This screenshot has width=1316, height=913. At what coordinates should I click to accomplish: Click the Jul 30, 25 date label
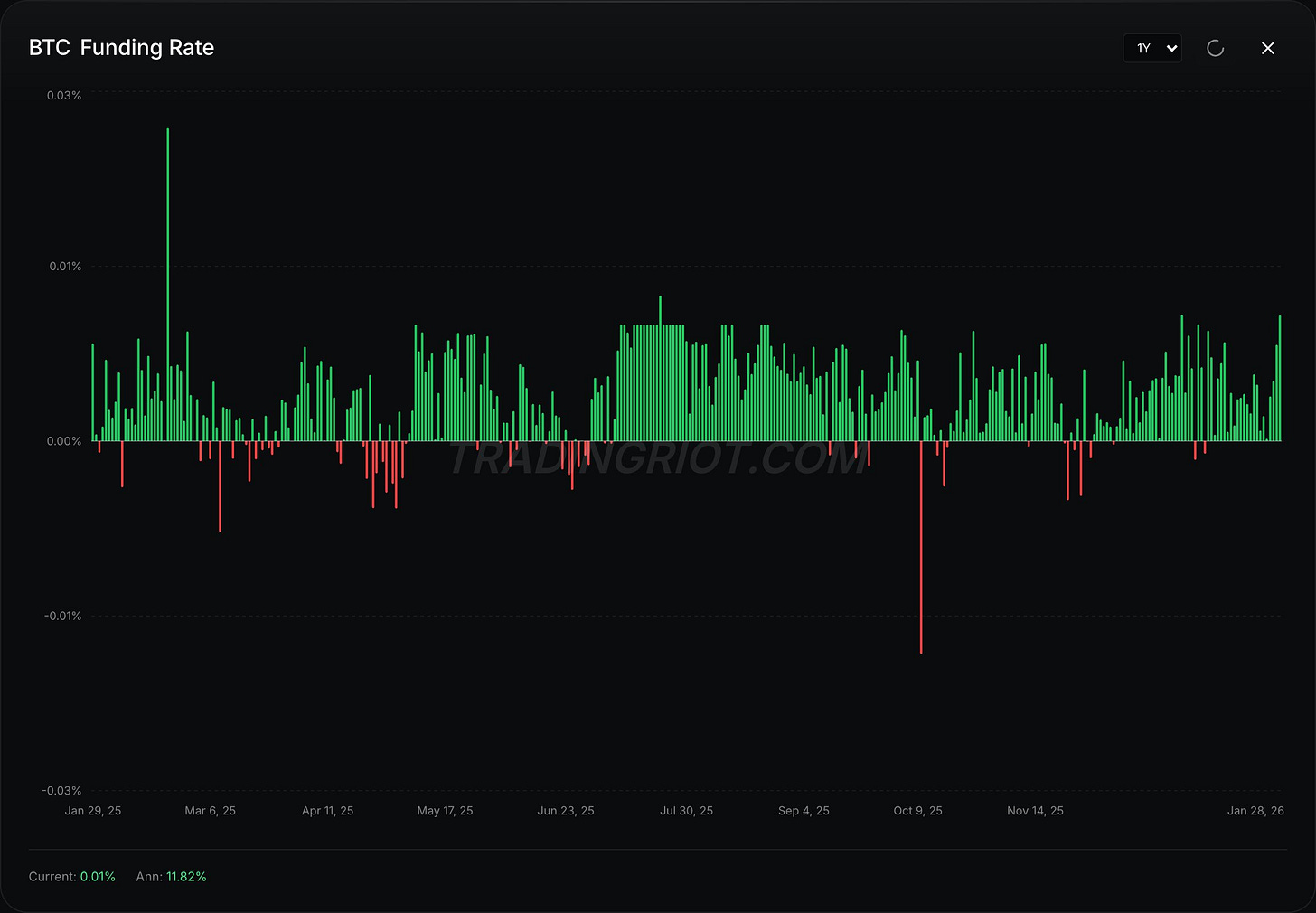(x=686, y=811)
